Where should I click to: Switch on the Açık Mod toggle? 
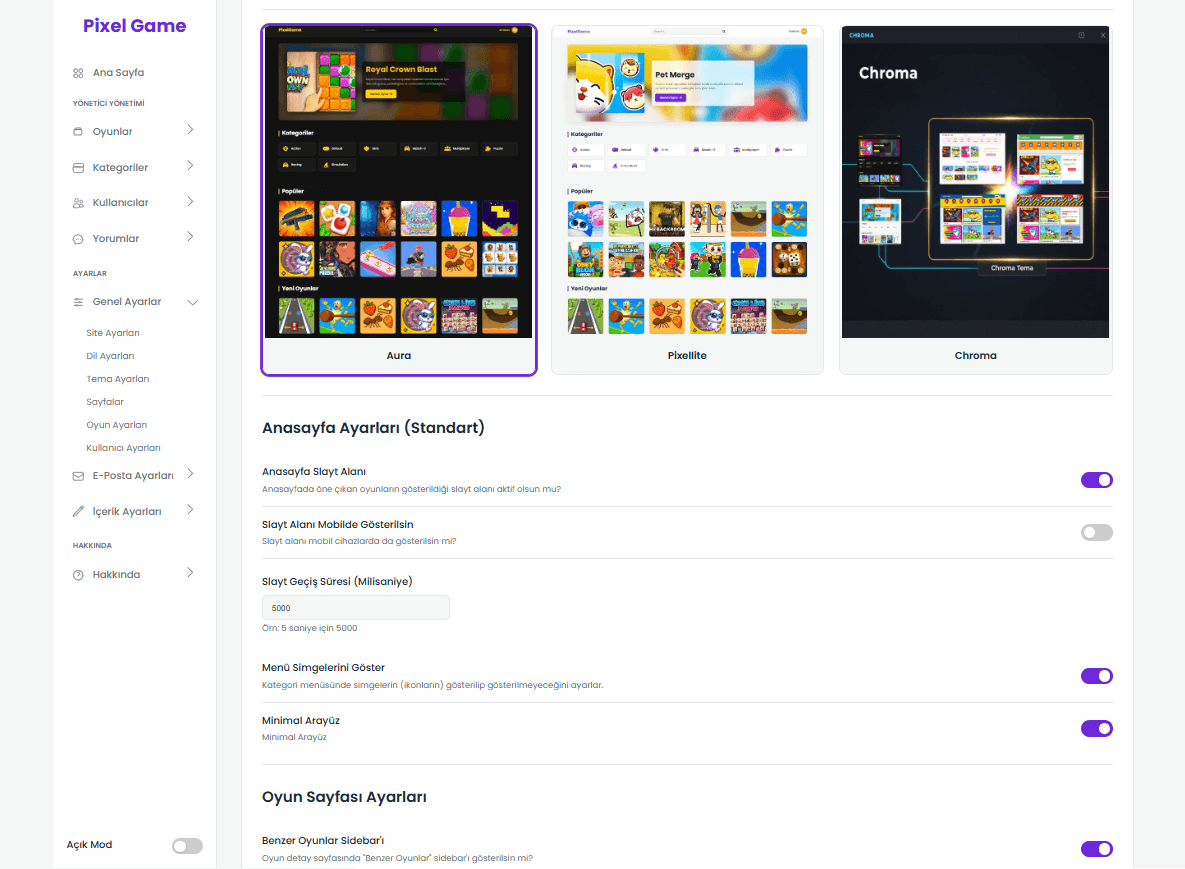pyautogui.click(x=187, y=846)
